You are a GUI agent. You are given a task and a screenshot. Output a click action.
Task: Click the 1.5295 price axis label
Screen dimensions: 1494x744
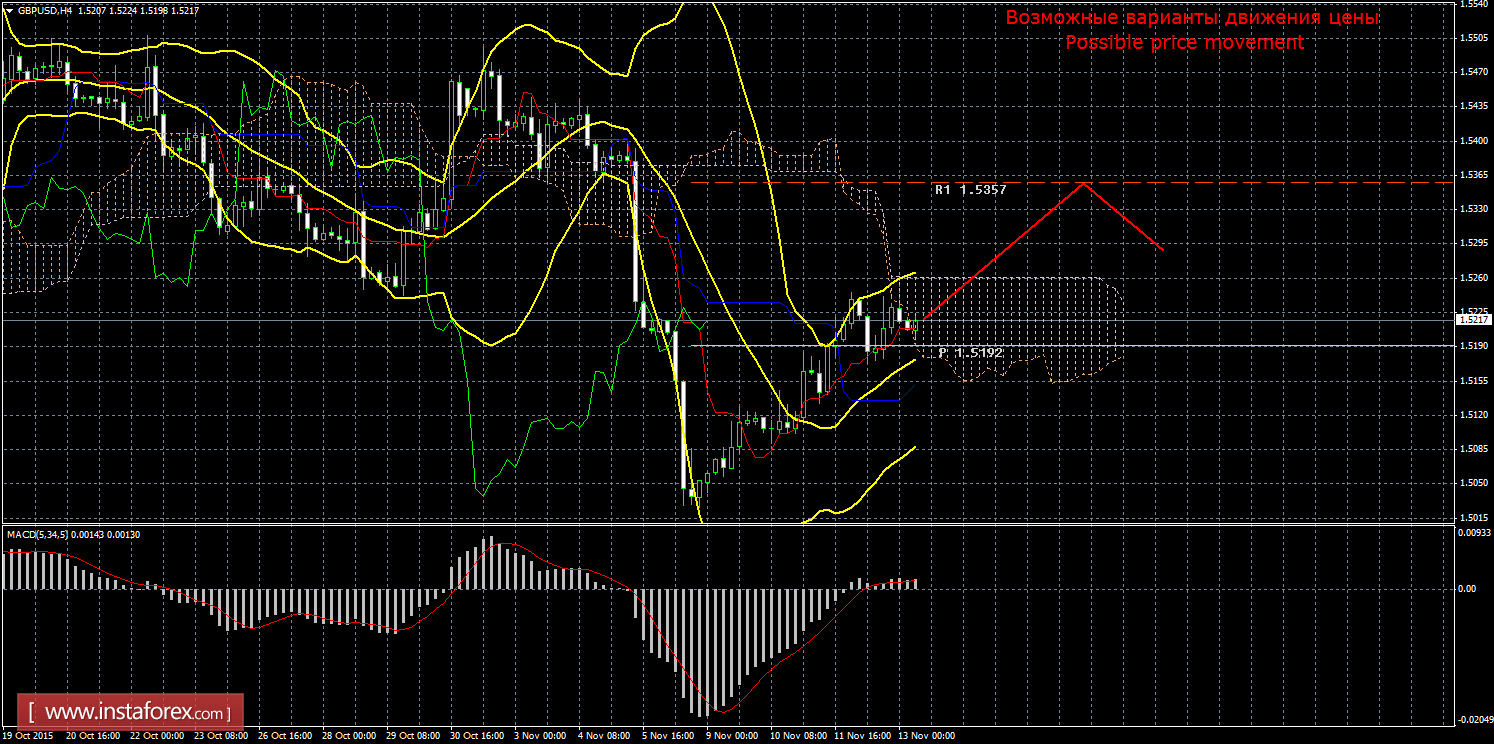(x=1472, y=243)
